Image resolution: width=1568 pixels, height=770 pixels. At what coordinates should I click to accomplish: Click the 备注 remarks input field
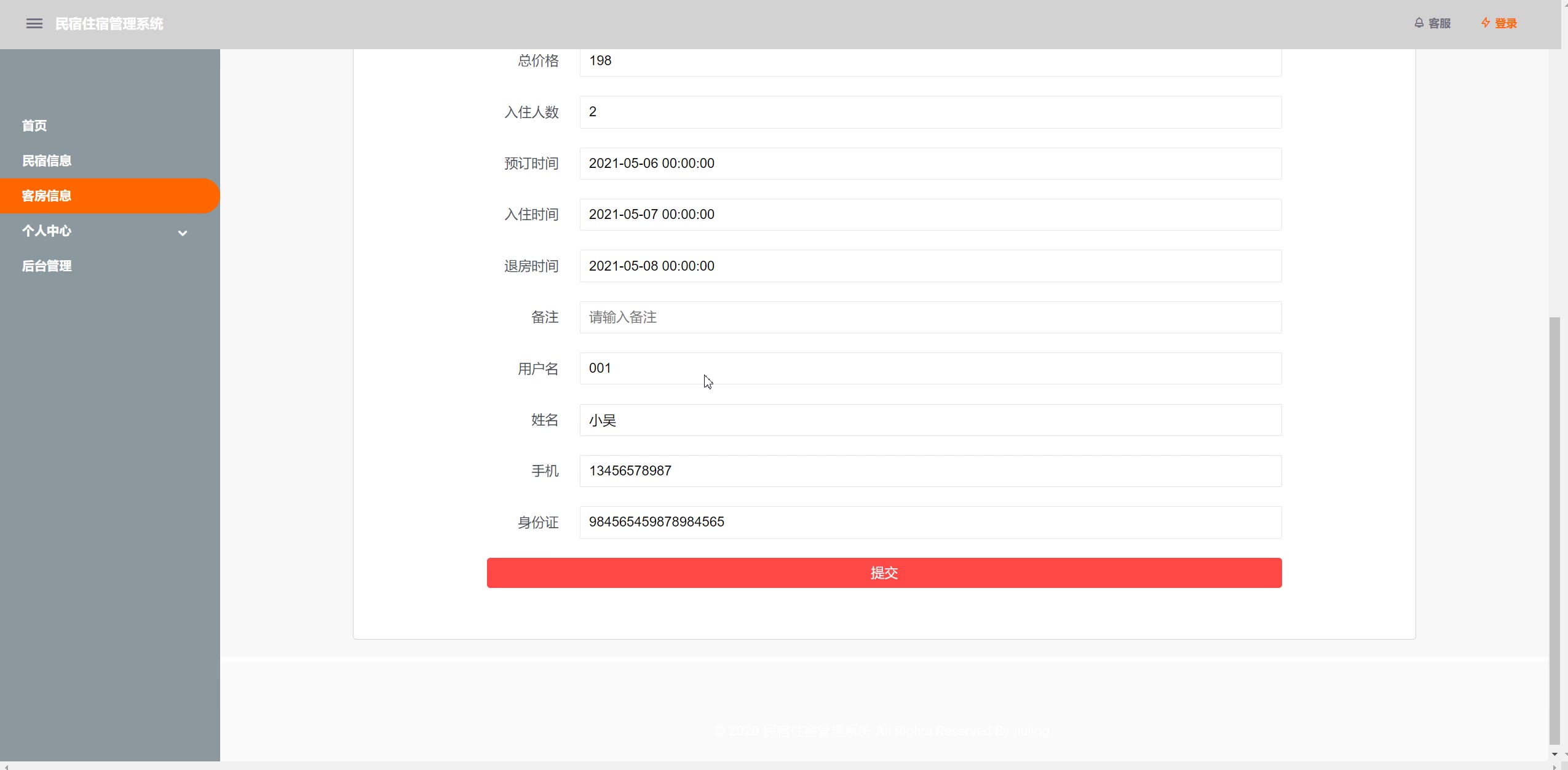(930, 317)
